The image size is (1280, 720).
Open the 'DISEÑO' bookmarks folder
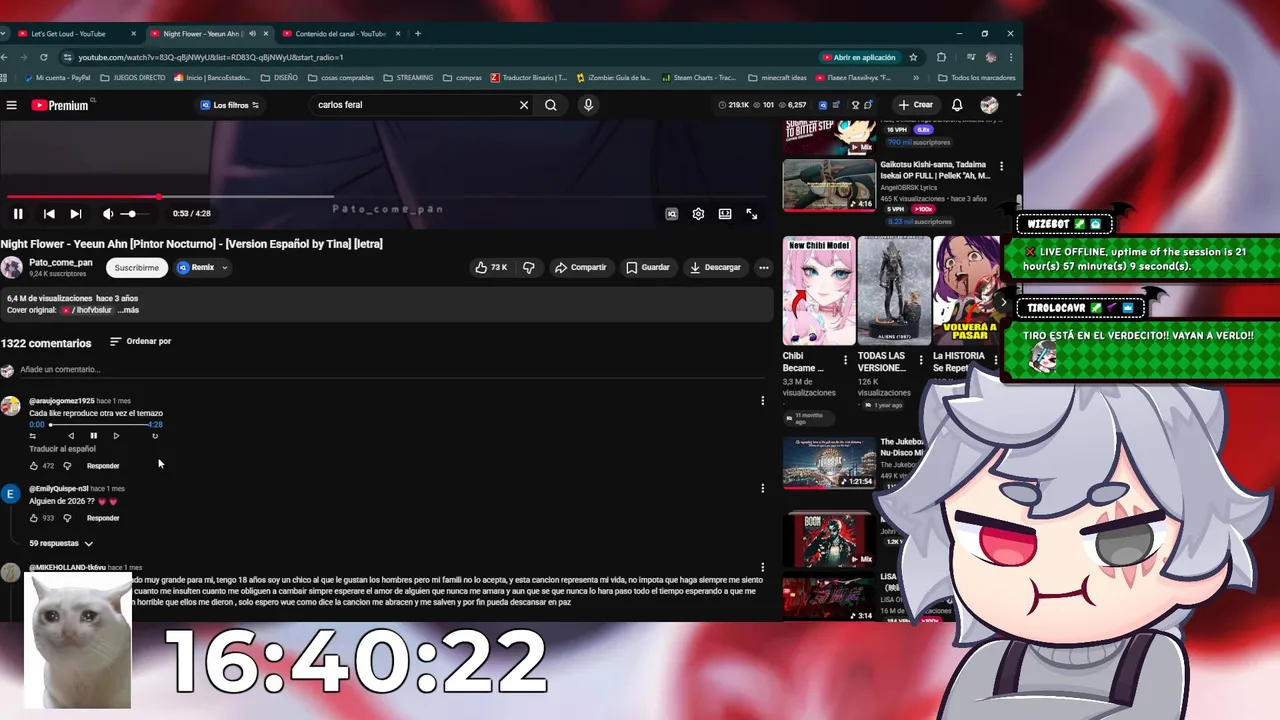pyautogui.click(x=279, y=78)
